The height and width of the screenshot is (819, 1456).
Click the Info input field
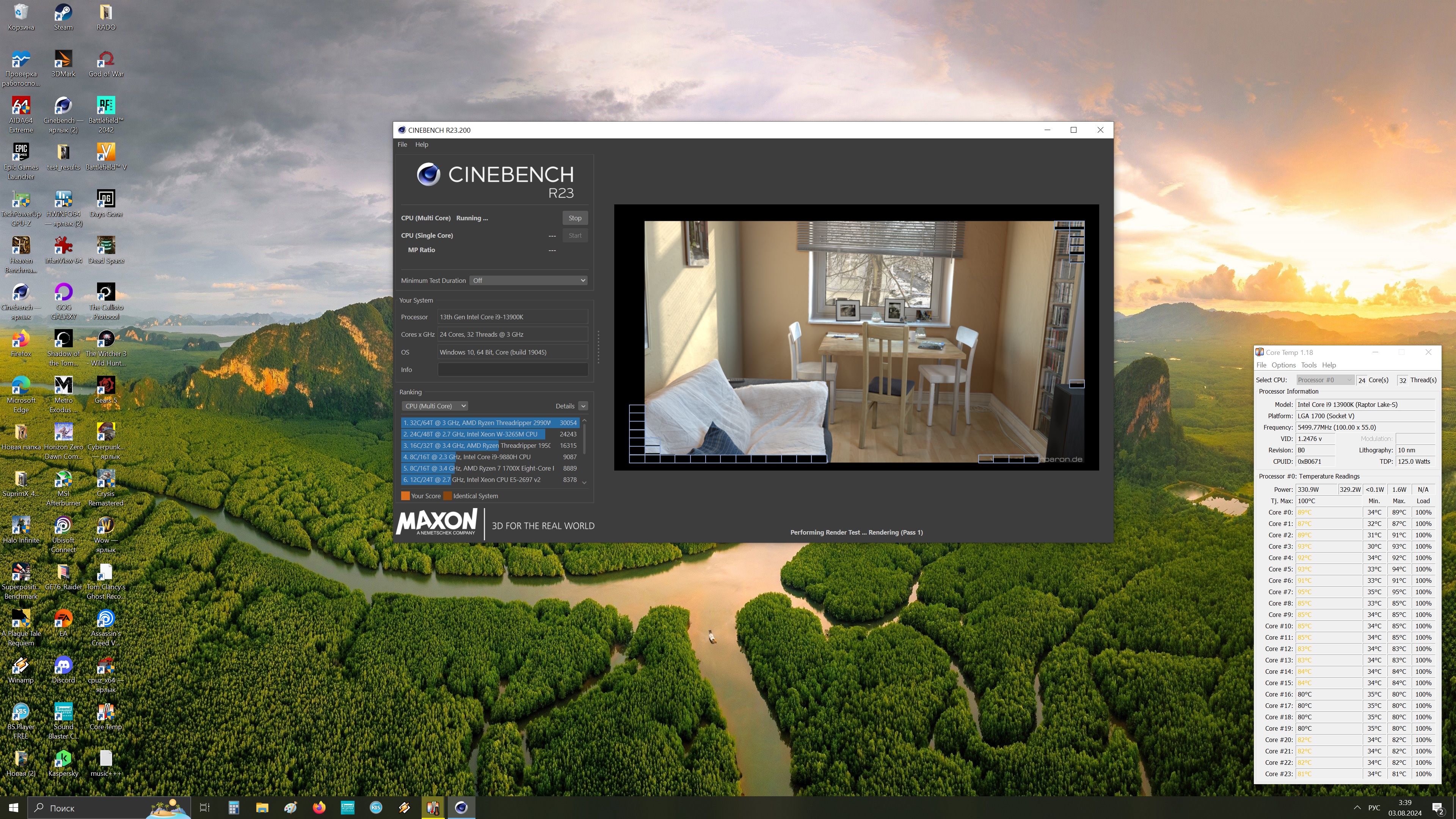512,370
